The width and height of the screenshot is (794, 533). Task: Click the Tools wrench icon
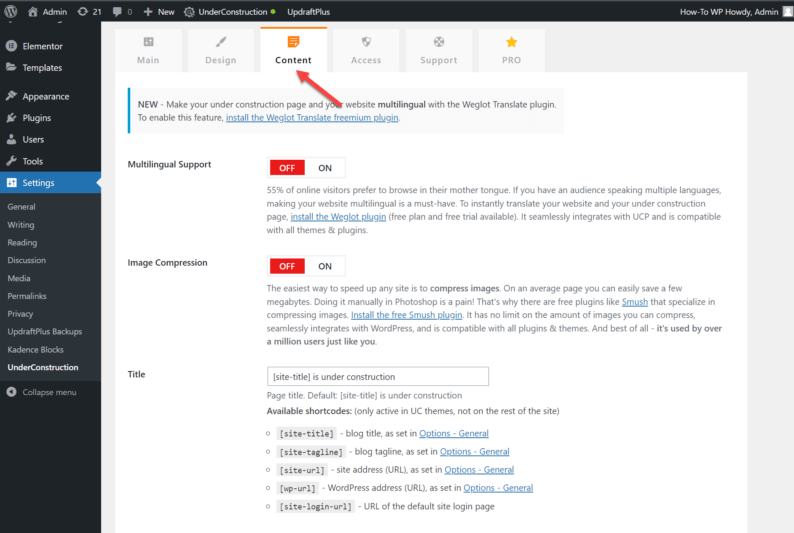tap(11, 161)
